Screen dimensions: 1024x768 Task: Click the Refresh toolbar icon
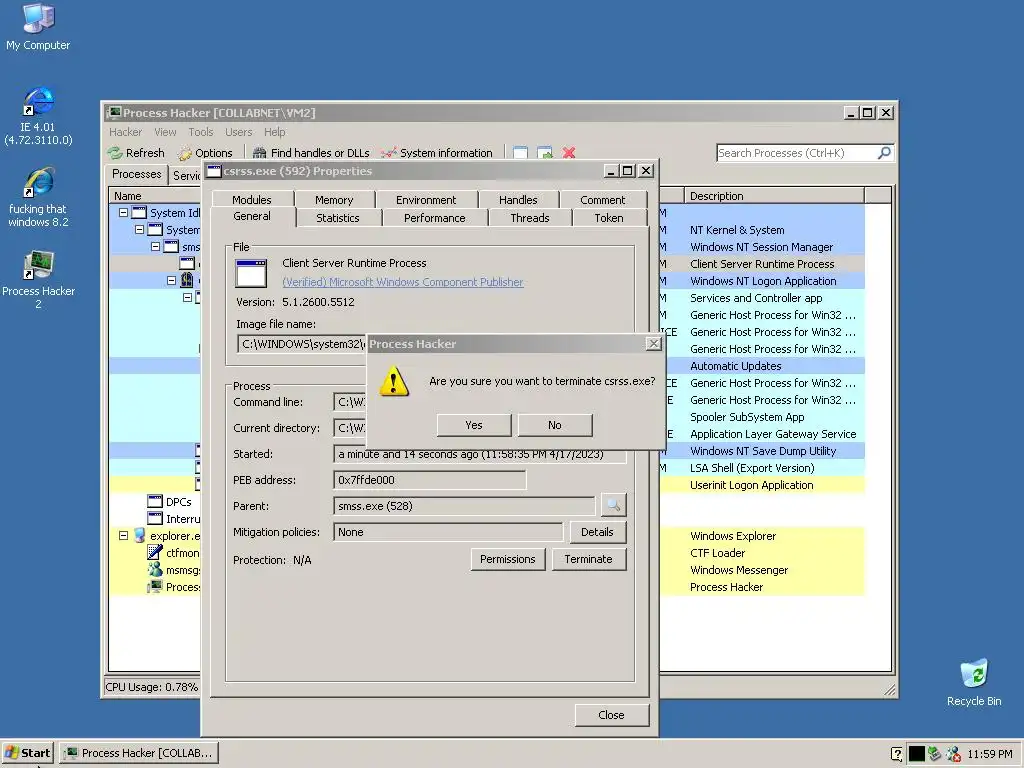click(116, 153)
